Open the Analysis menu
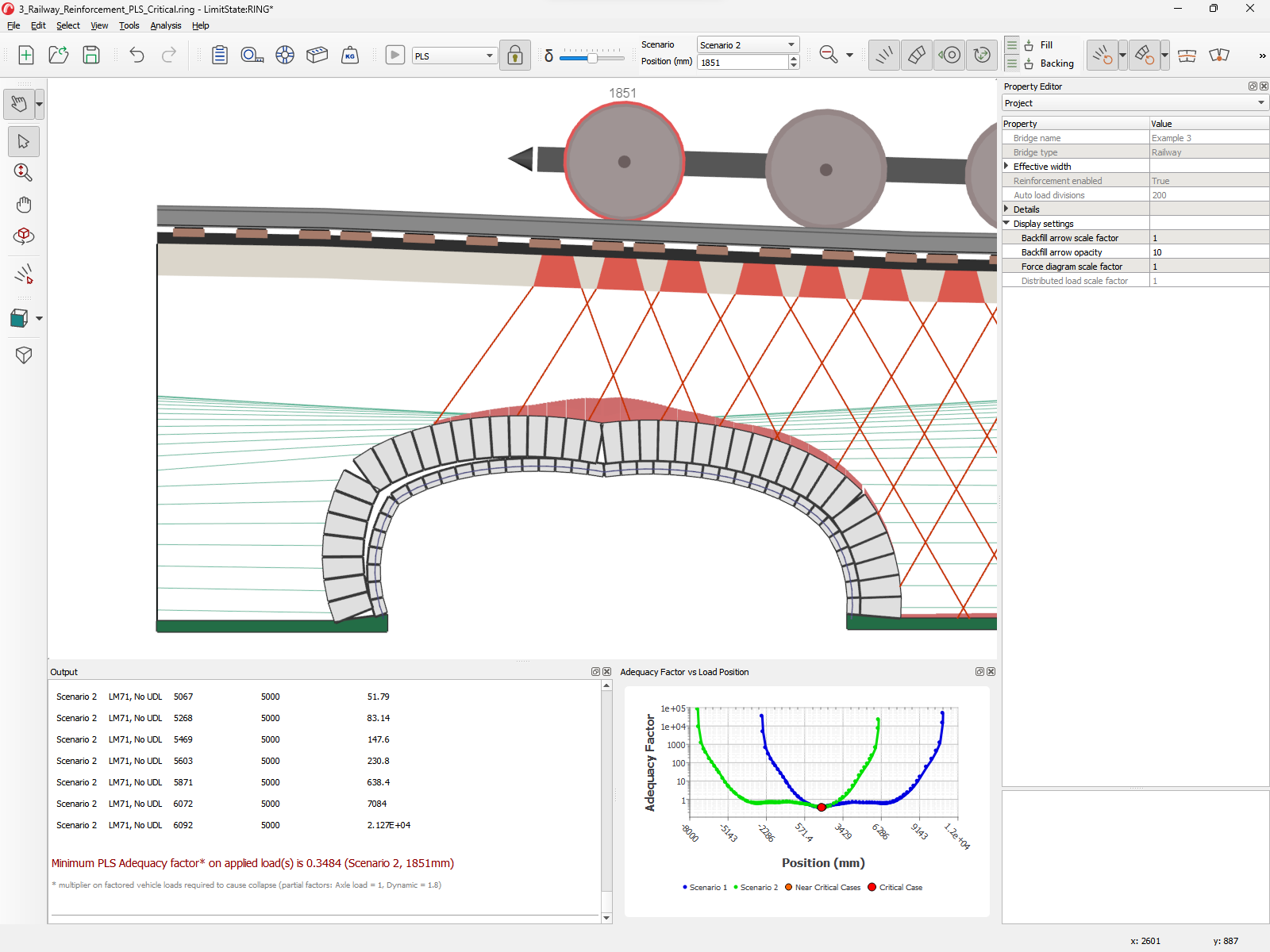 click(x=165, y=25)
